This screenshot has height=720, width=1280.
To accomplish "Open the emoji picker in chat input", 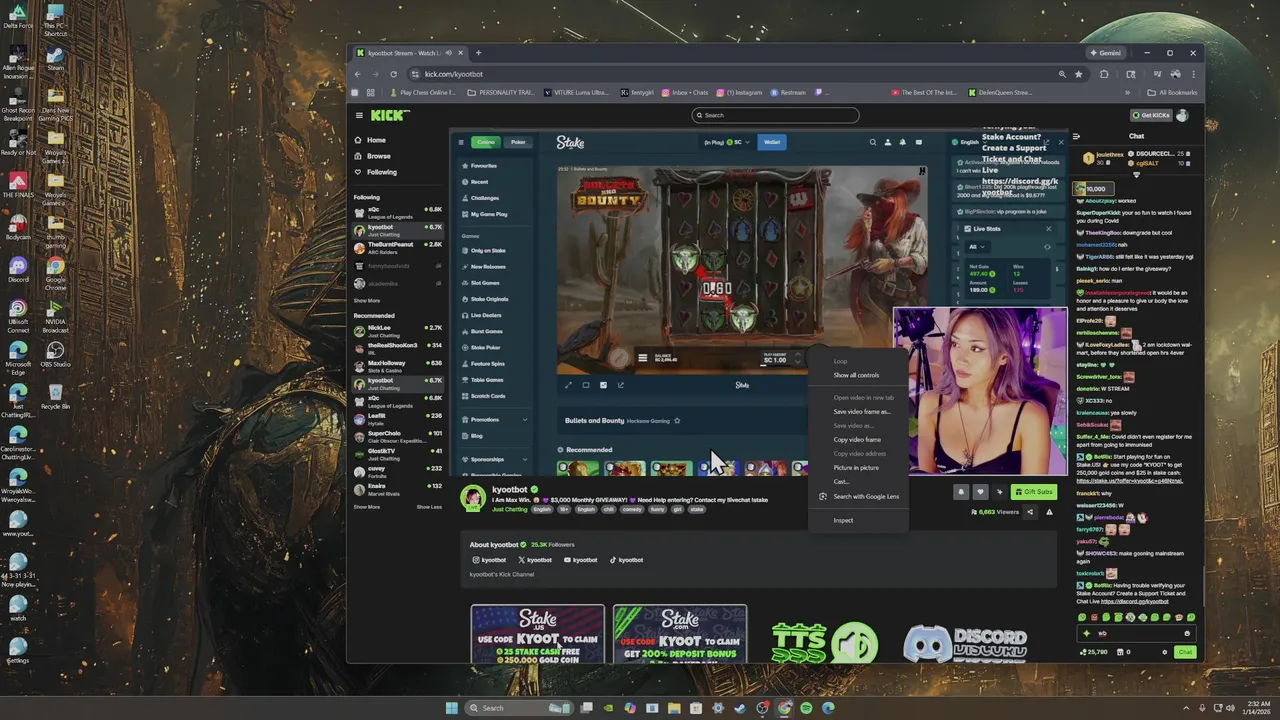I will pyautogui.click(x=1187, y=633).
